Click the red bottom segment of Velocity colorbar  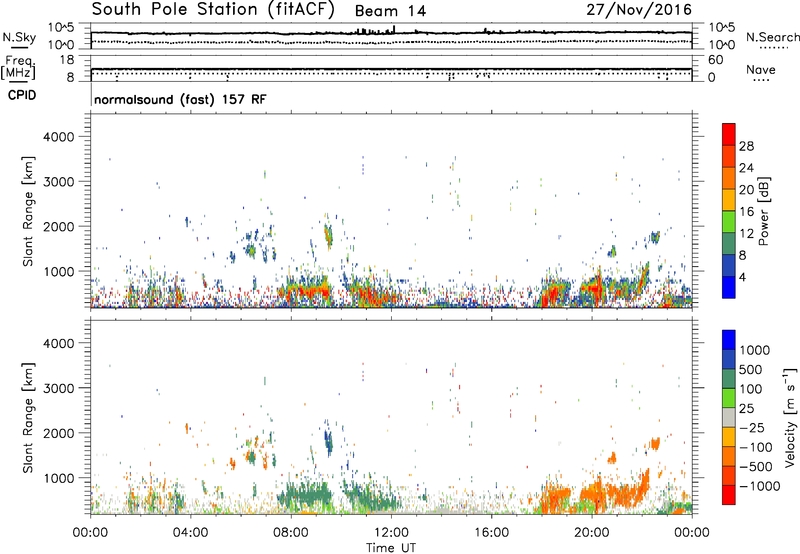pos(729,495)
